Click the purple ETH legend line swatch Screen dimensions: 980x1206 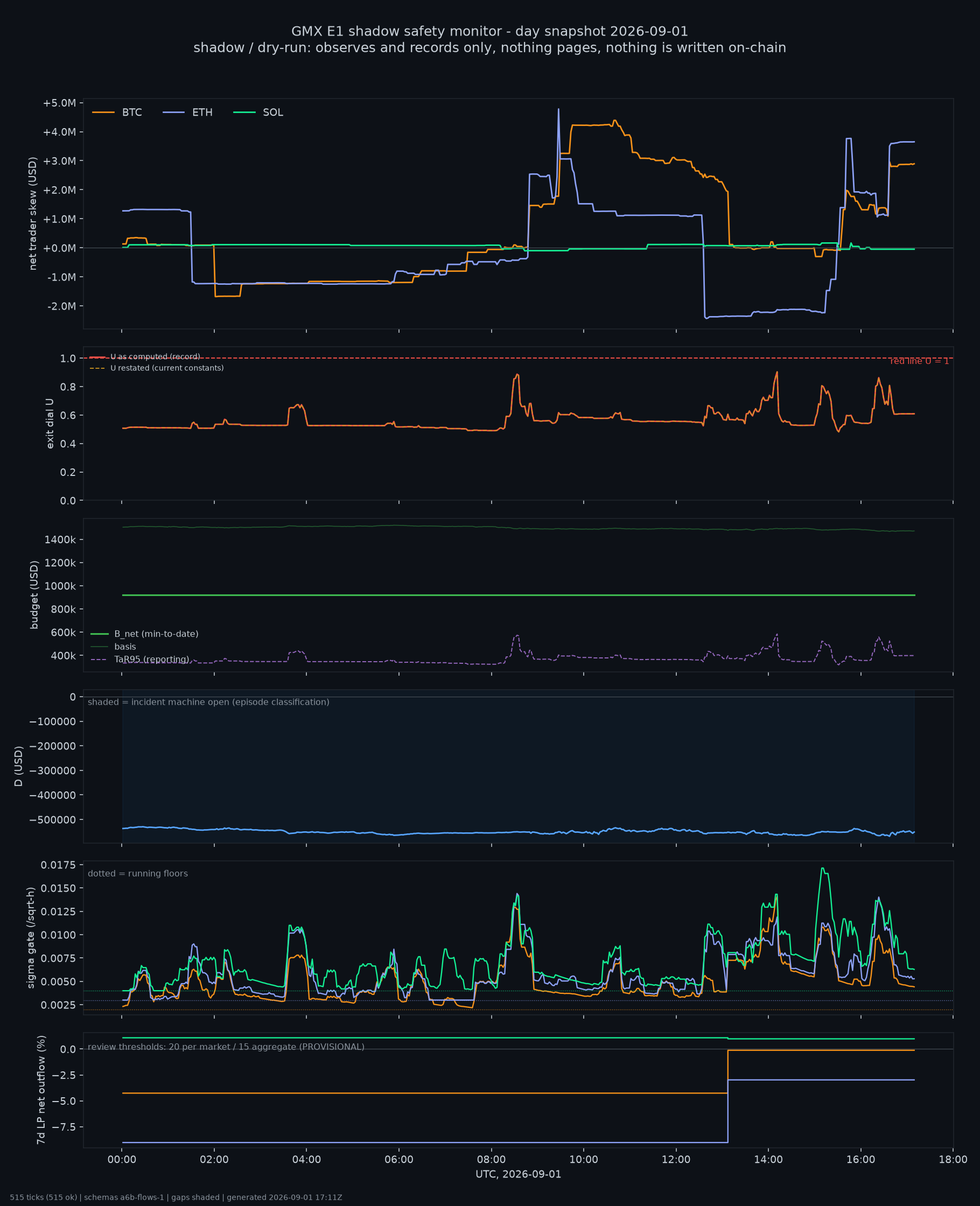point(173,113)
